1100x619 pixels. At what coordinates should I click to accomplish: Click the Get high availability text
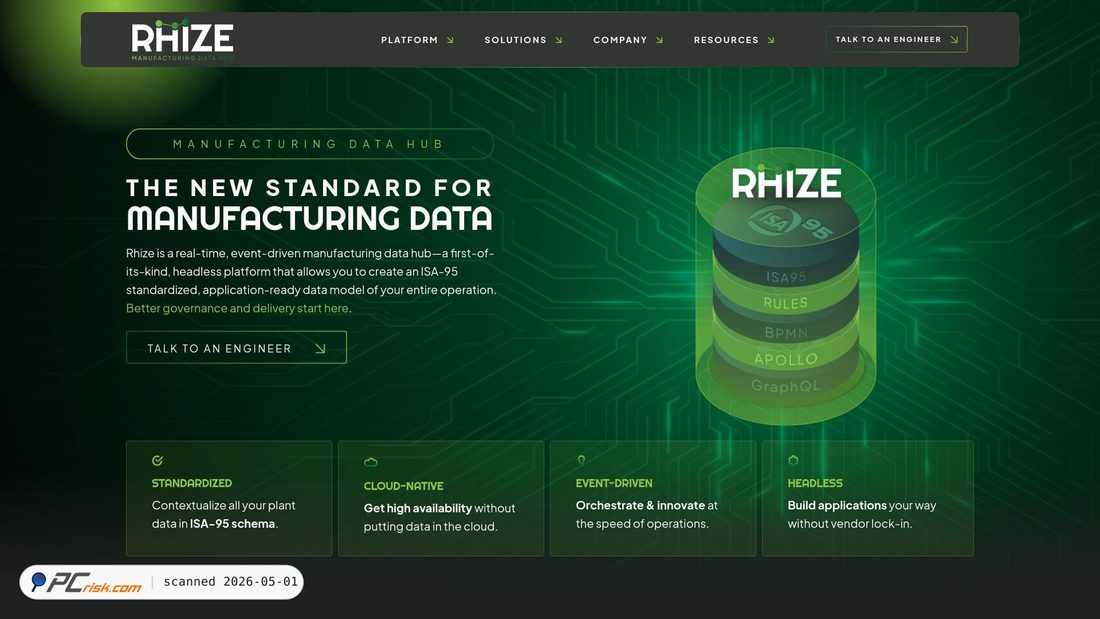pyautogui.click(x=417, y=508)
